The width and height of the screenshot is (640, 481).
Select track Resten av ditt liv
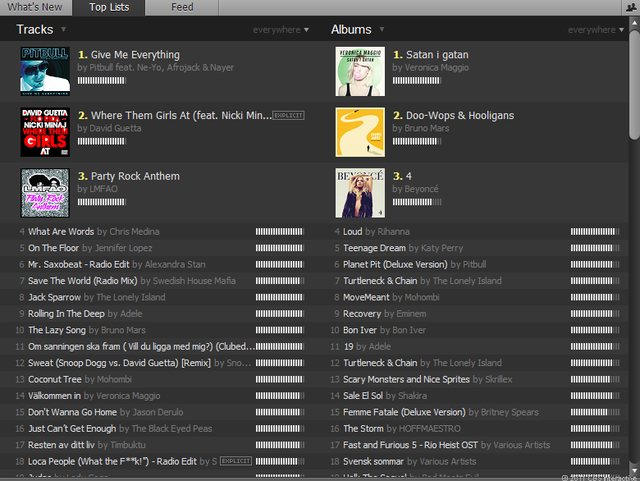[x=61, y=445]
